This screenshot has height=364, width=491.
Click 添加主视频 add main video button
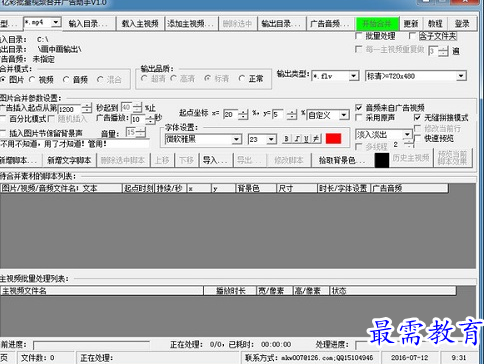[191, 24]
